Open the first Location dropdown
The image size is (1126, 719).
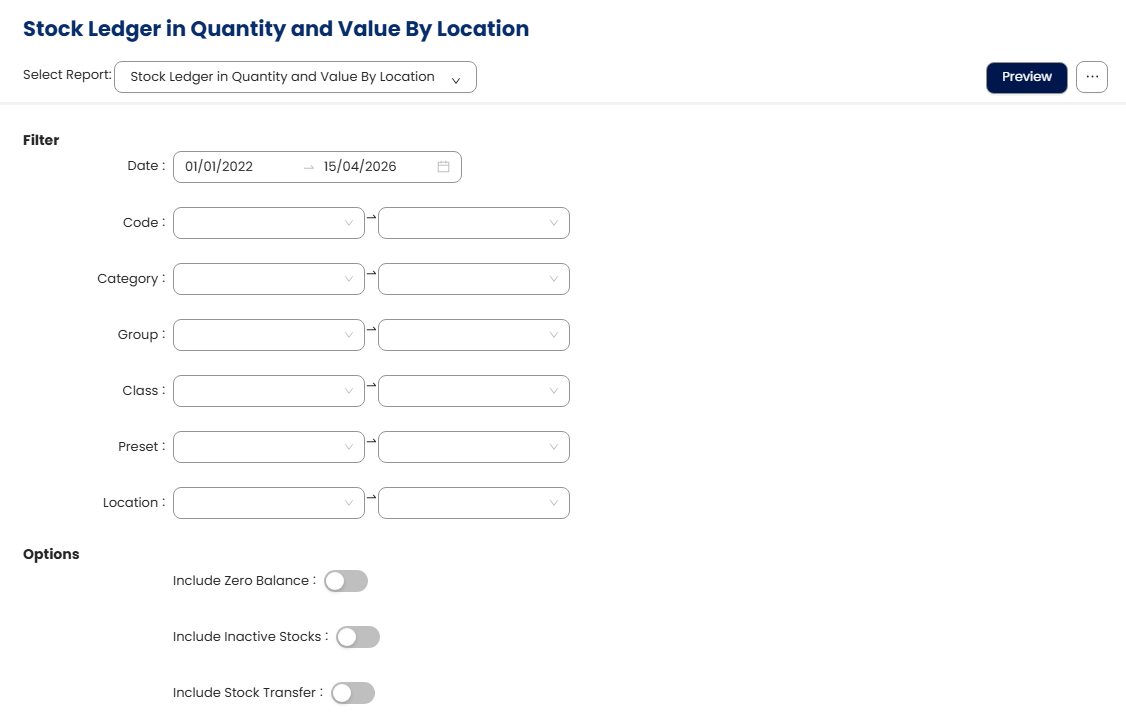click(260, 503)
